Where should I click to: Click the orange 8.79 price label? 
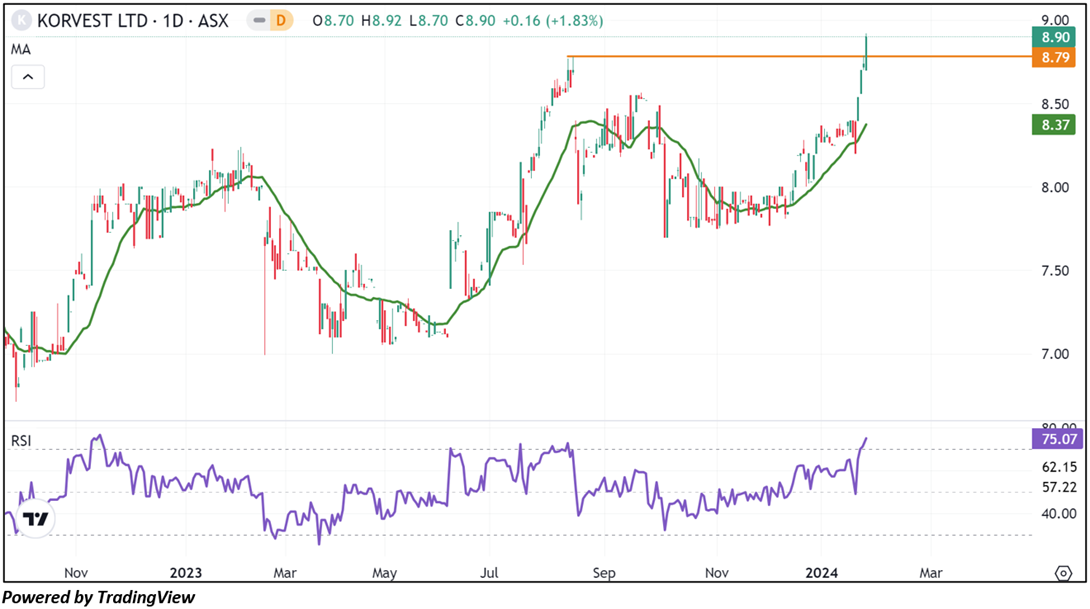(1054, 57)
